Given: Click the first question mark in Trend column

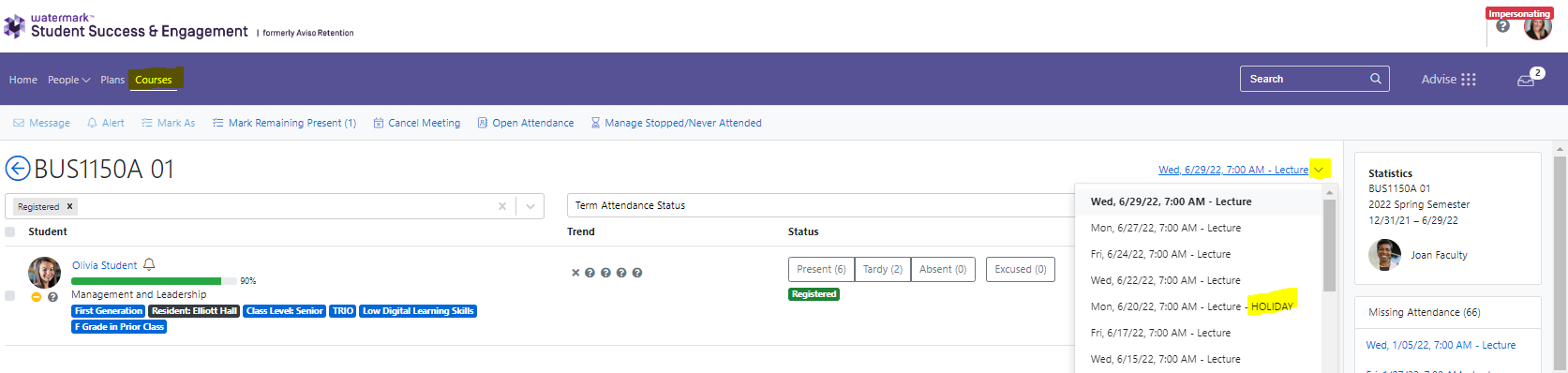Looking at the screenshot, I should pos(590,273).
